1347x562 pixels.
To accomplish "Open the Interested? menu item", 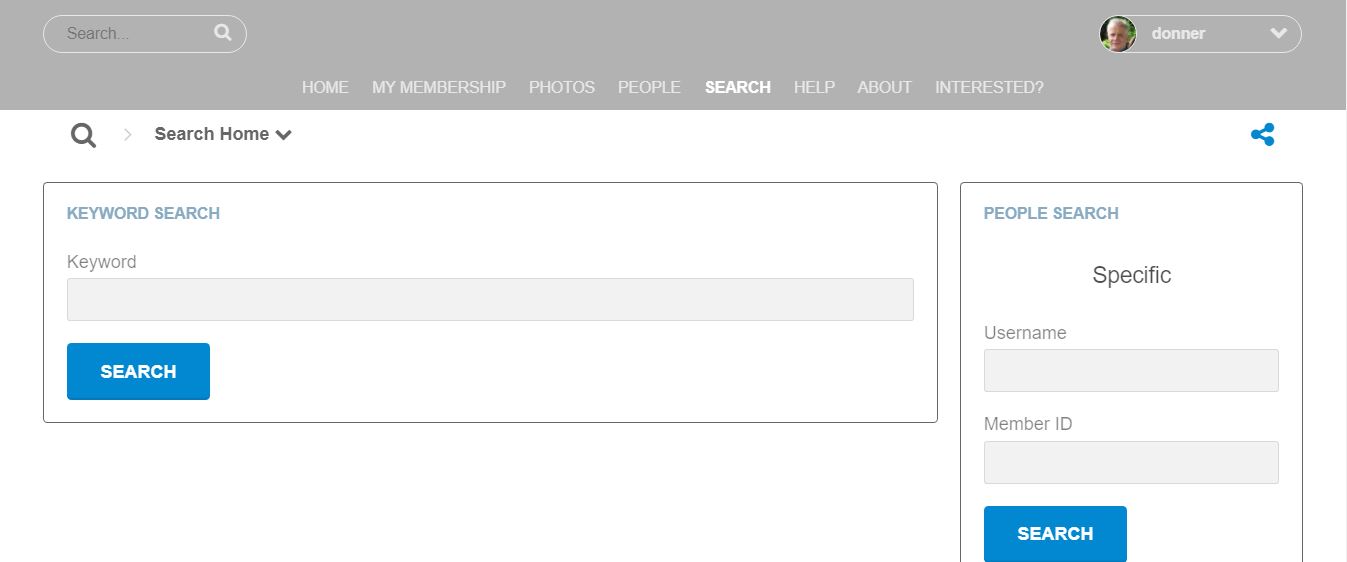I will (x=989, y=87).
